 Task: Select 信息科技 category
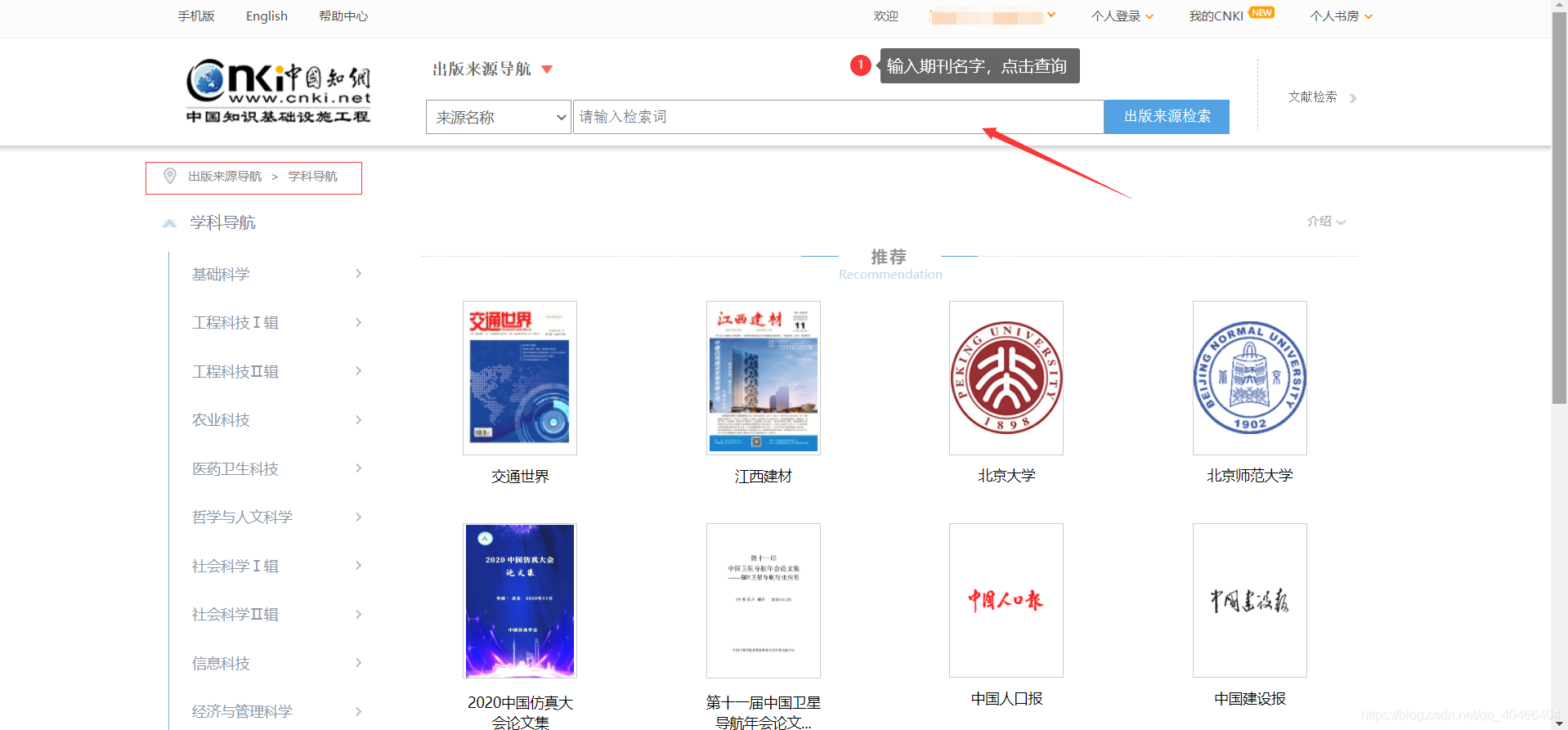point(221,664)
